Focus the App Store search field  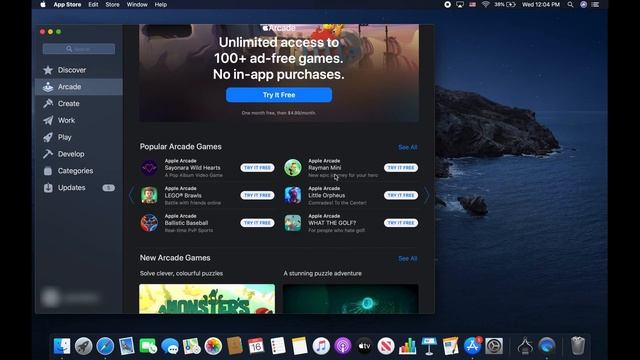point(79,49)
